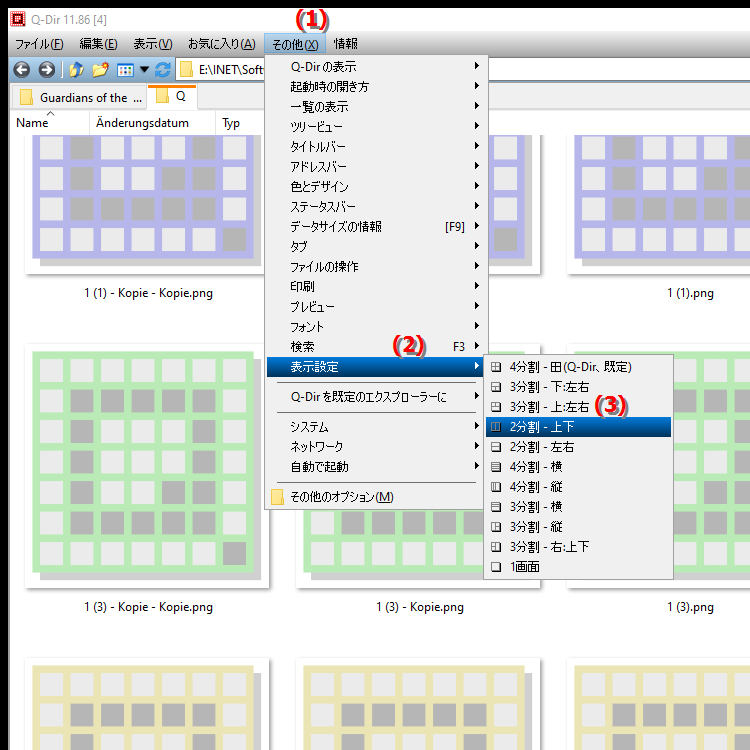The height and width of the screenshot is (750, 750).
Task: Choose 2分割 - 上下 layout icon
Action: (496, 427)
